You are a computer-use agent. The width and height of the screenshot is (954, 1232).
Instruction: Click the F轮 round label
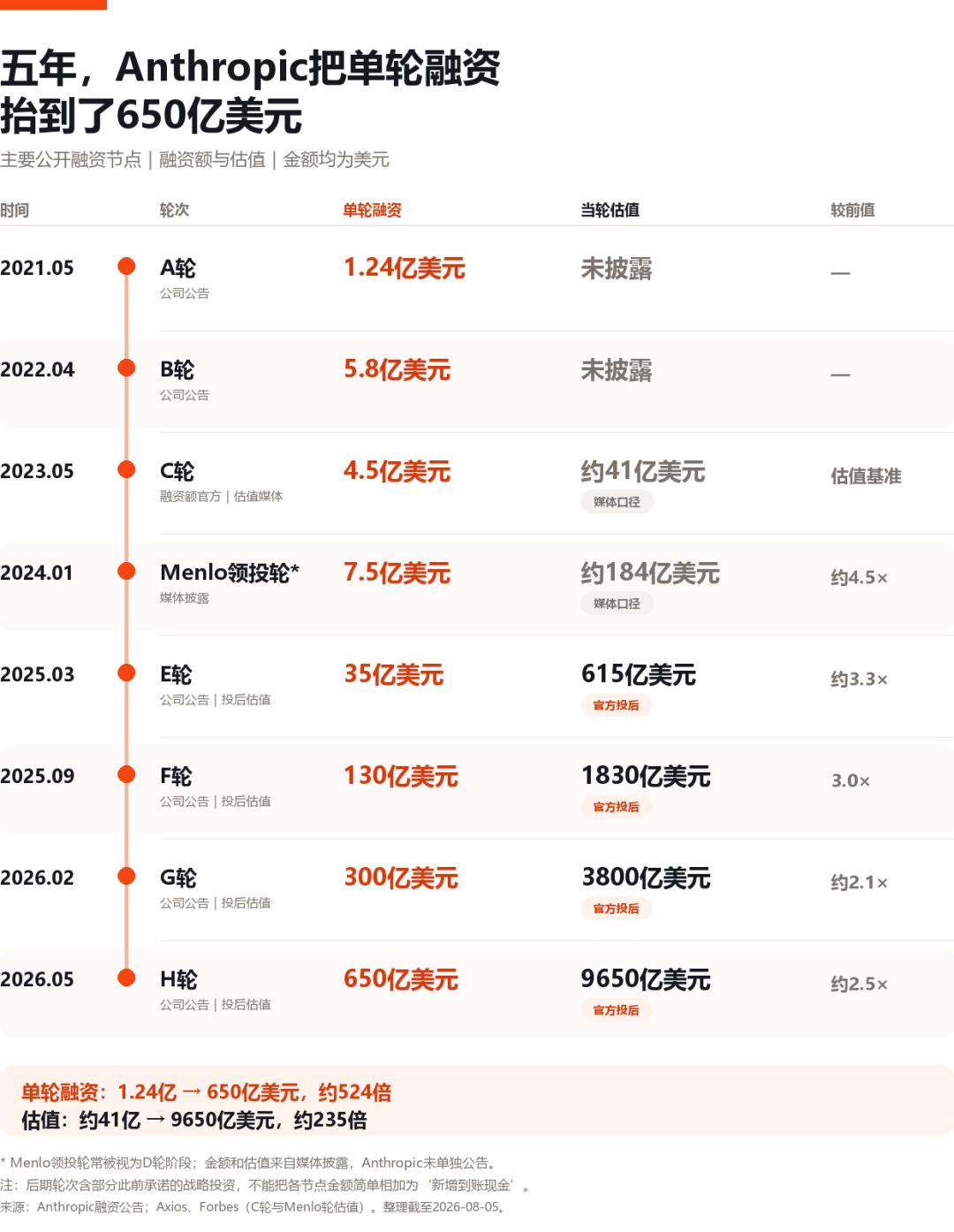[176, 776]
